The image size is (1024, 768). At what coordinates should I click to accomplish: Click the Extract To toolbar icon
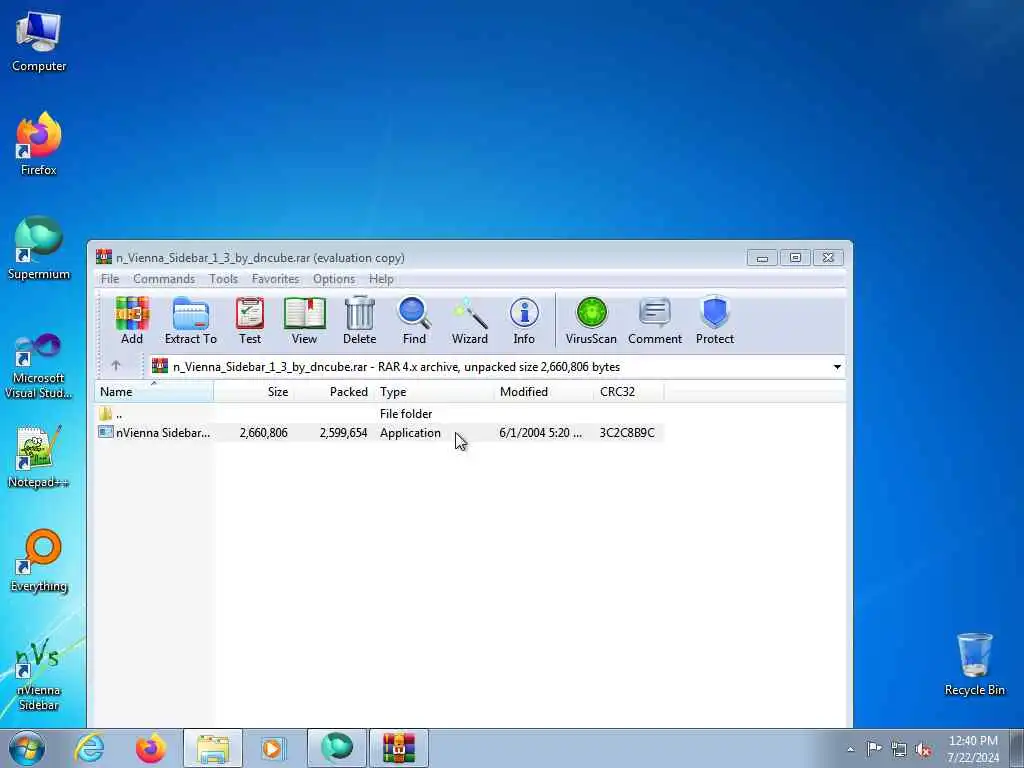(x=191, y=320)
